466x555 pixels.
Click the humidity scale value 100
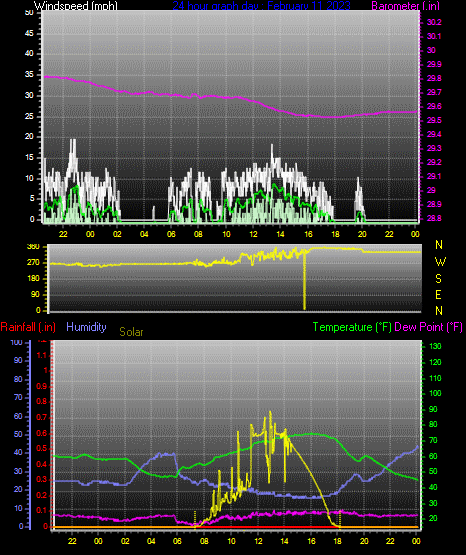coord(17,343)
